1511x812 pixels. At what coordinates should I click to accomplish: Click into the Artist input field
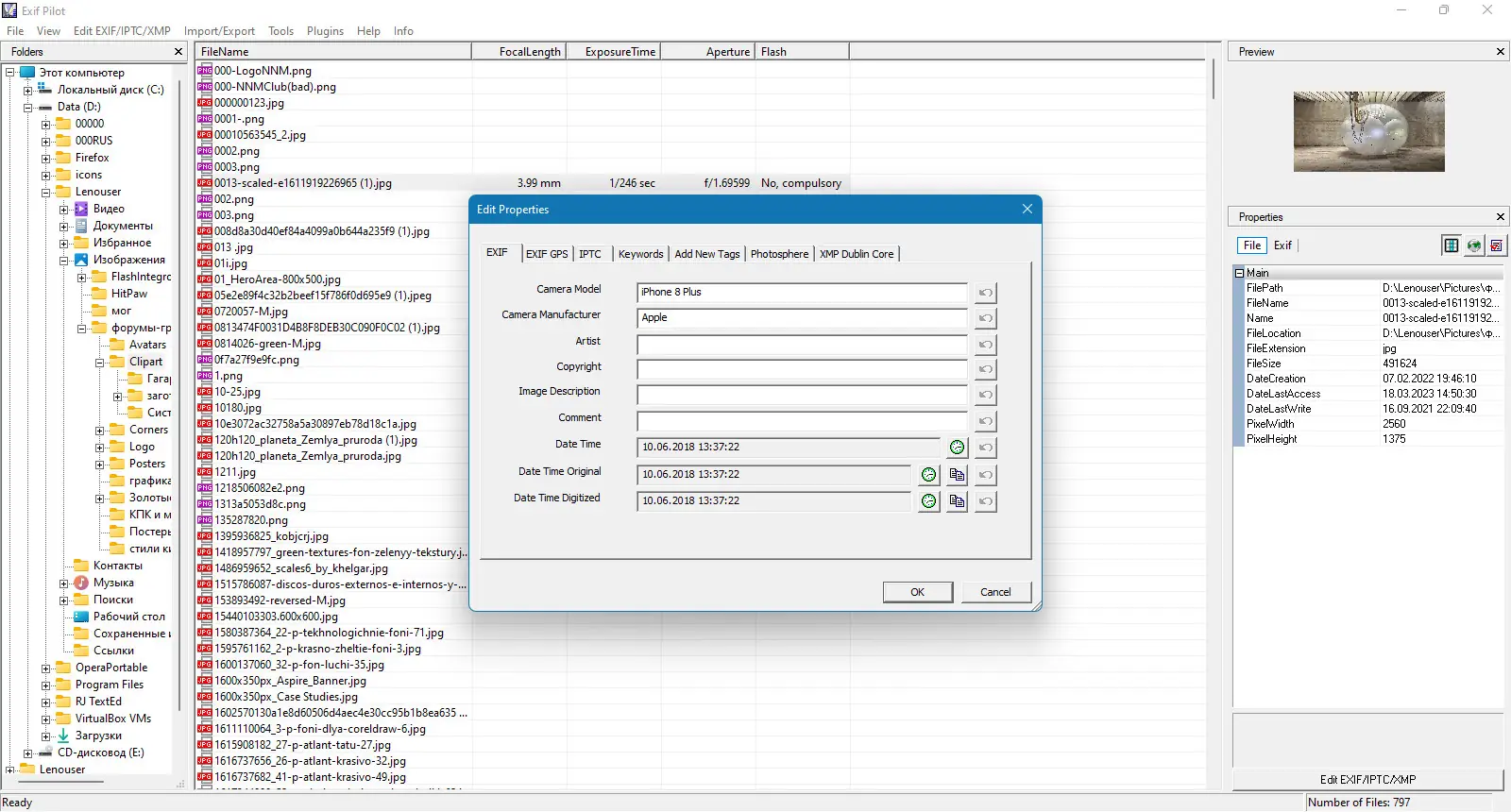803,345
